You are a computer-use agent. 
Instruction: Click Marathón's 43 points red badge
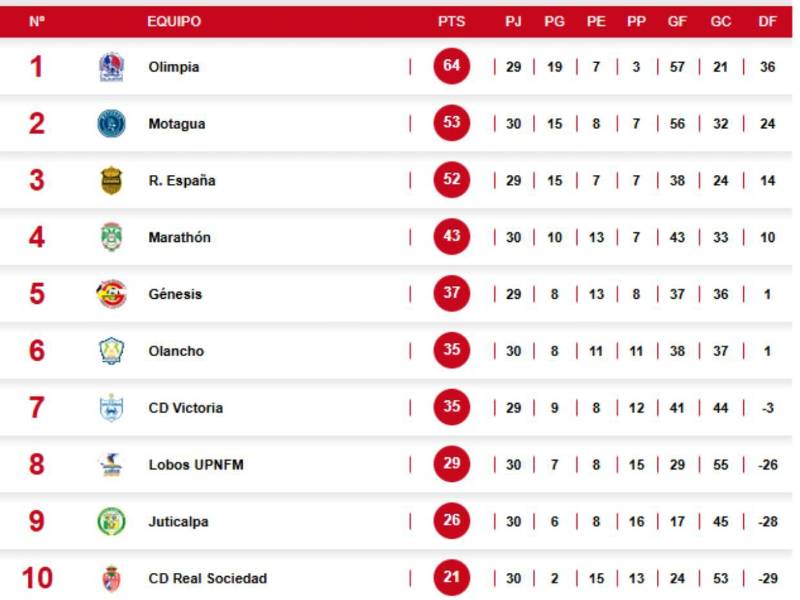pos(451,238)
